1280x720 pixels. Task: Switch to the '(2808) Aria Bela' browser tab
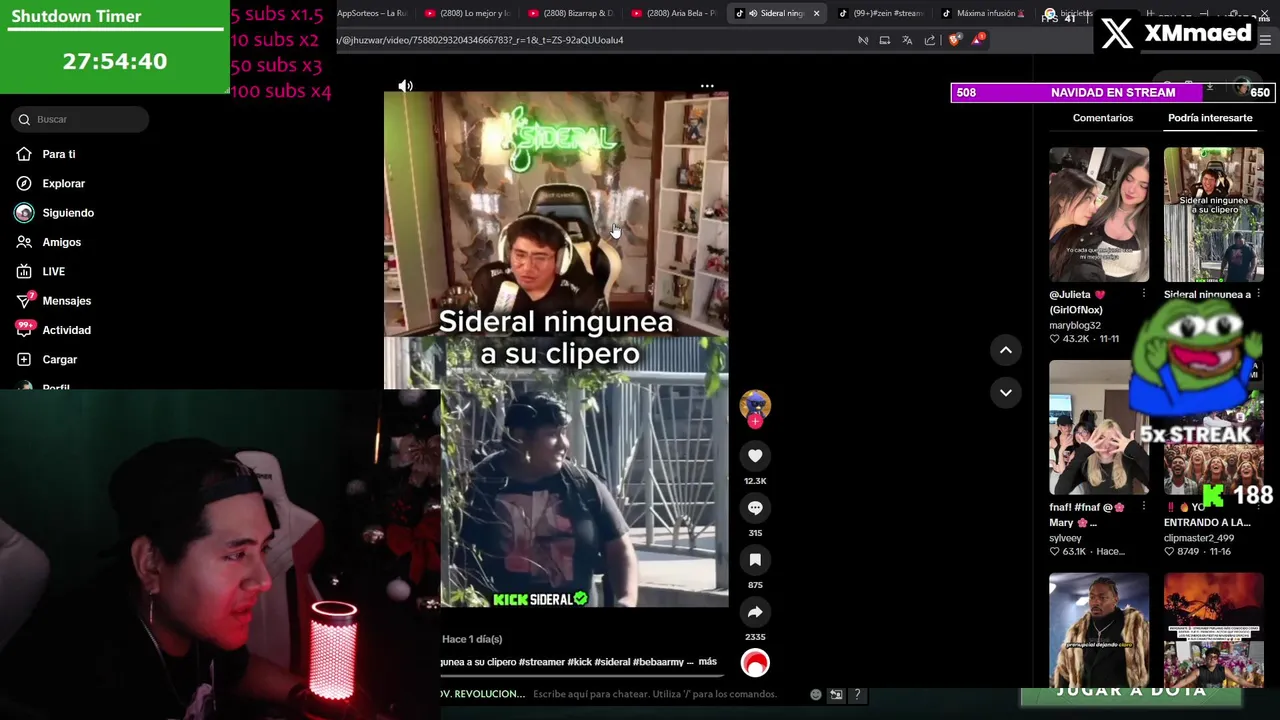675,13
